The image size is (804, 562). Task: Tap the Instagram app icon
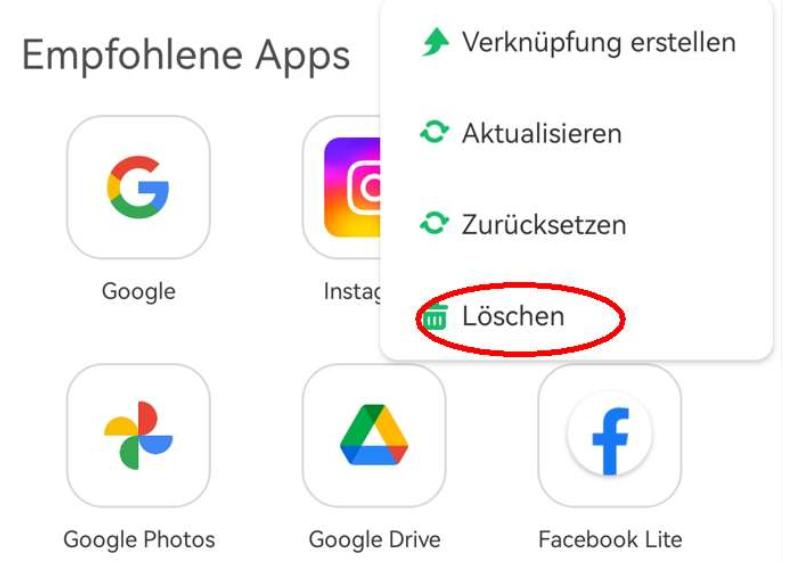[x=352, y=188]
